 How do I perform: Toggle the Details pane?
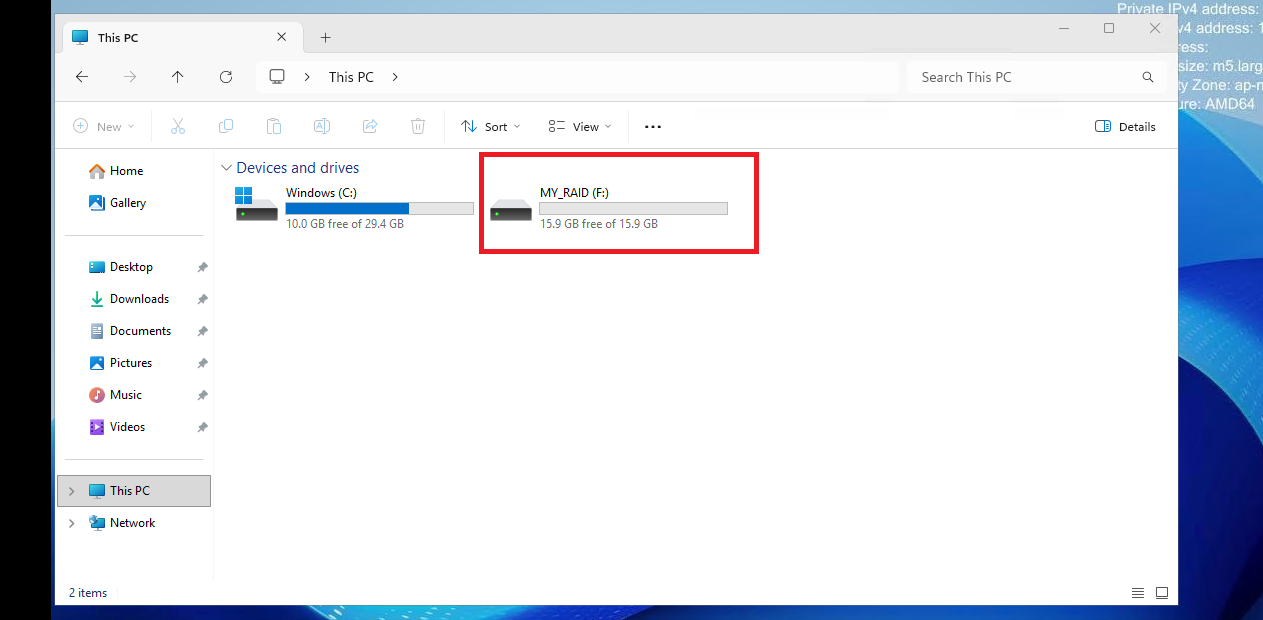click(x=1126, y=127)
